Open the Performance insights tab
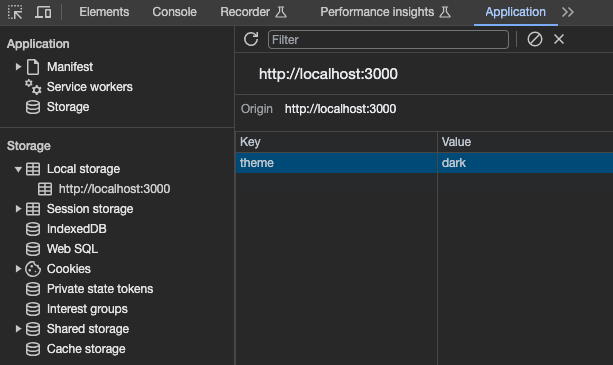Viewport: 613px width, 365px height. [x=385, y=12]
